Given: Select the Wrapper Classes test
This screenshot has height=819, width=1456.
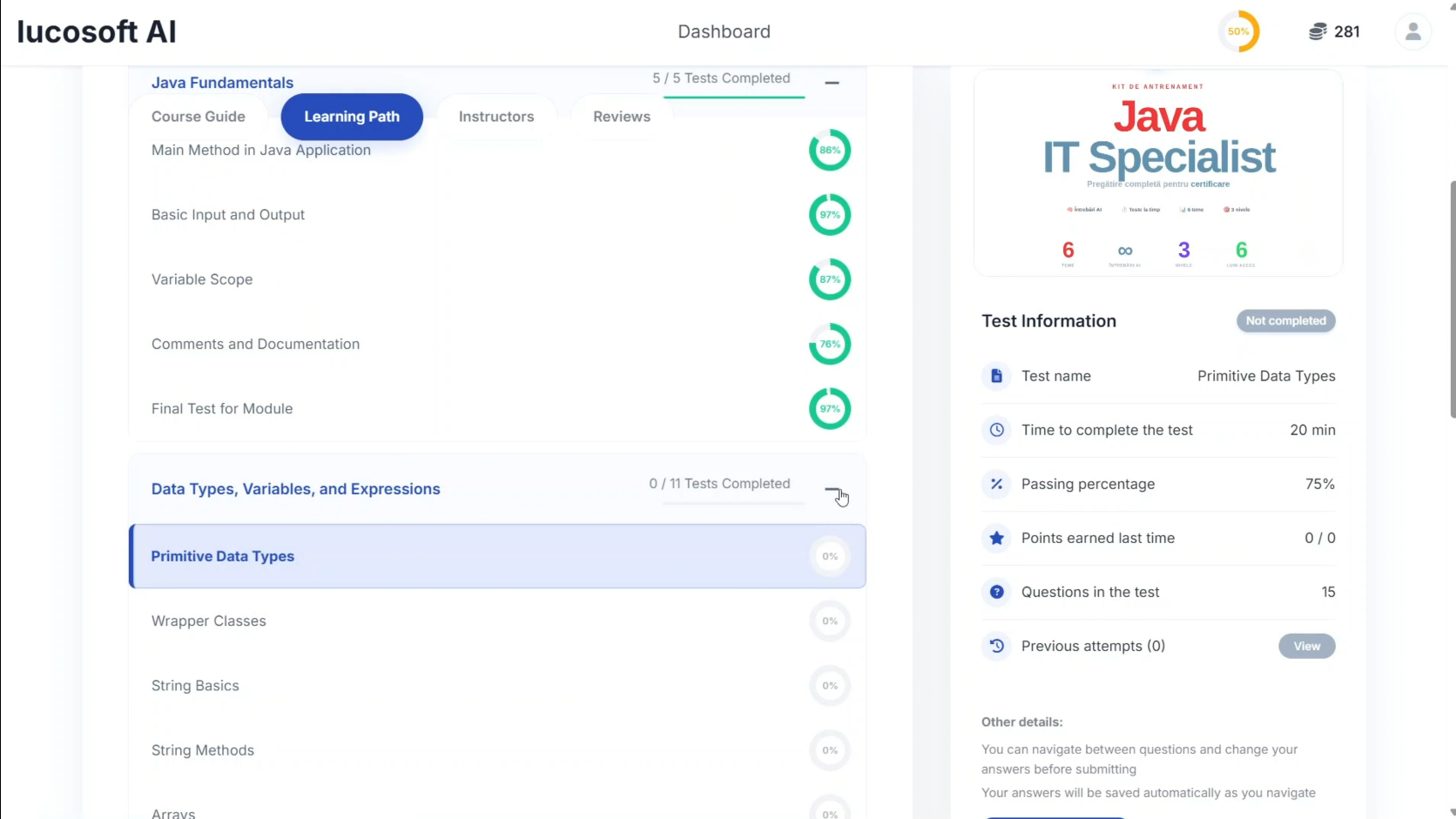Looking at the screenshot, I should click(x=209, y=621).
